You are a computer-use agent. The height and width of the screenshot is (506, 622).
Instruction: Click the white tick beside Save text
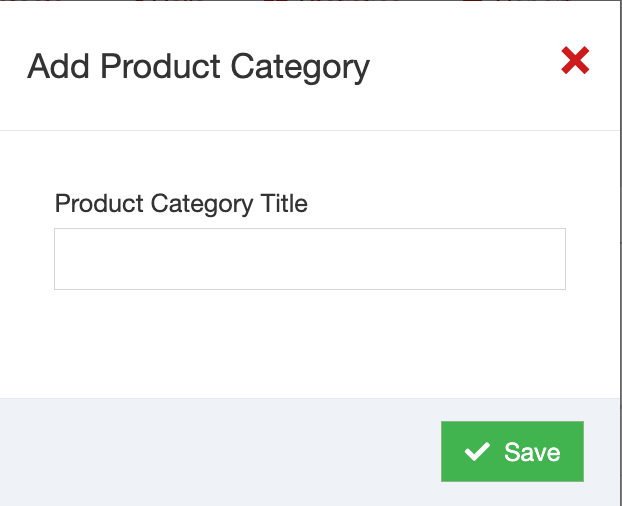click(477, 452)
